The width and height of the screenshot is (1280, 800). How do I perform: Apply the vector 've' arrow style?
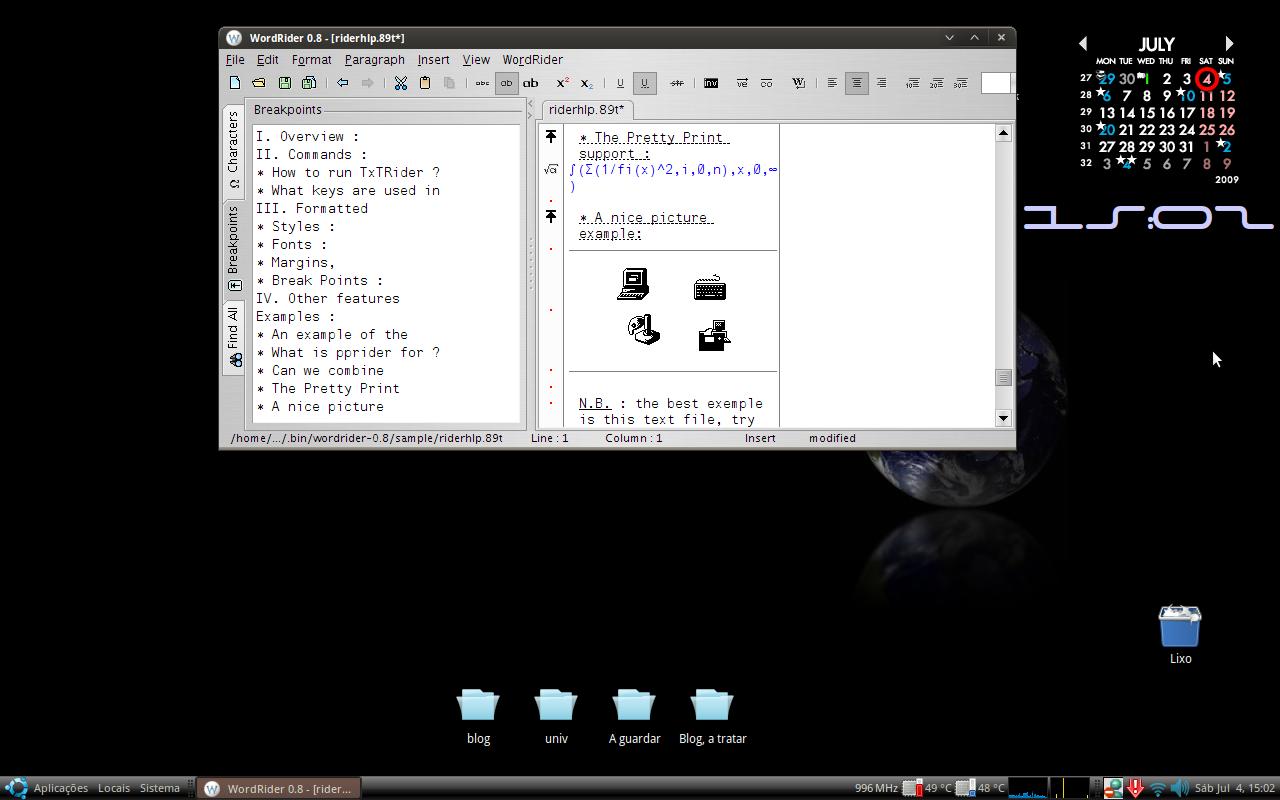pyautogui.click(x=742, y=83)
